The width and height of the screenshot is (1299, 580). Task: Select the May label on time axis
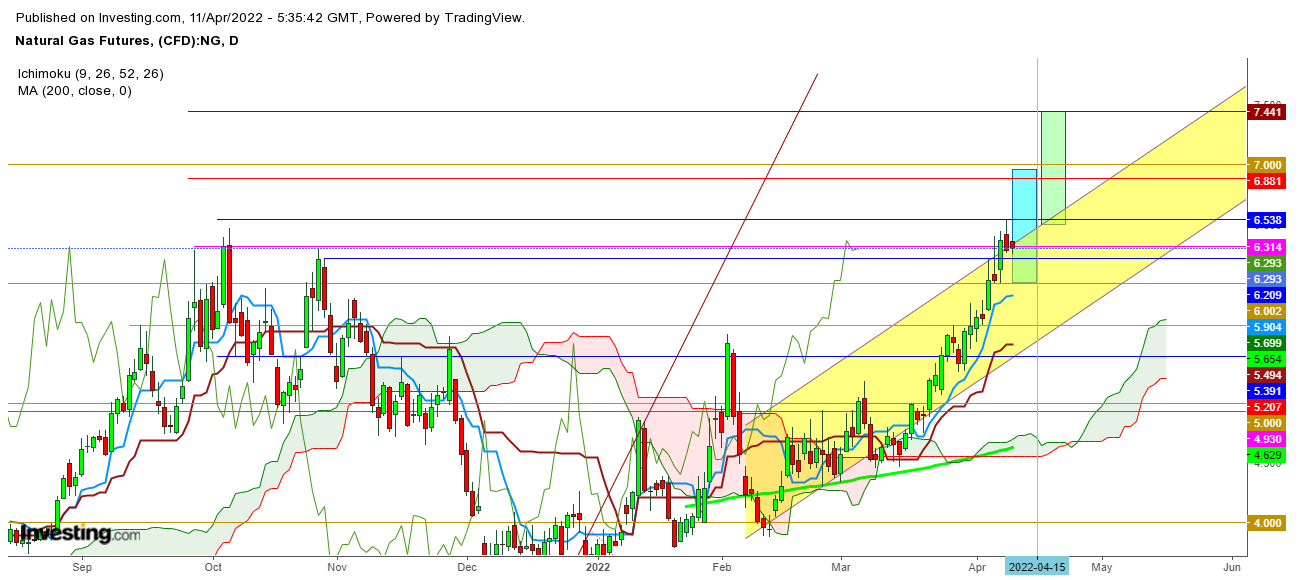pos(1101,567)
